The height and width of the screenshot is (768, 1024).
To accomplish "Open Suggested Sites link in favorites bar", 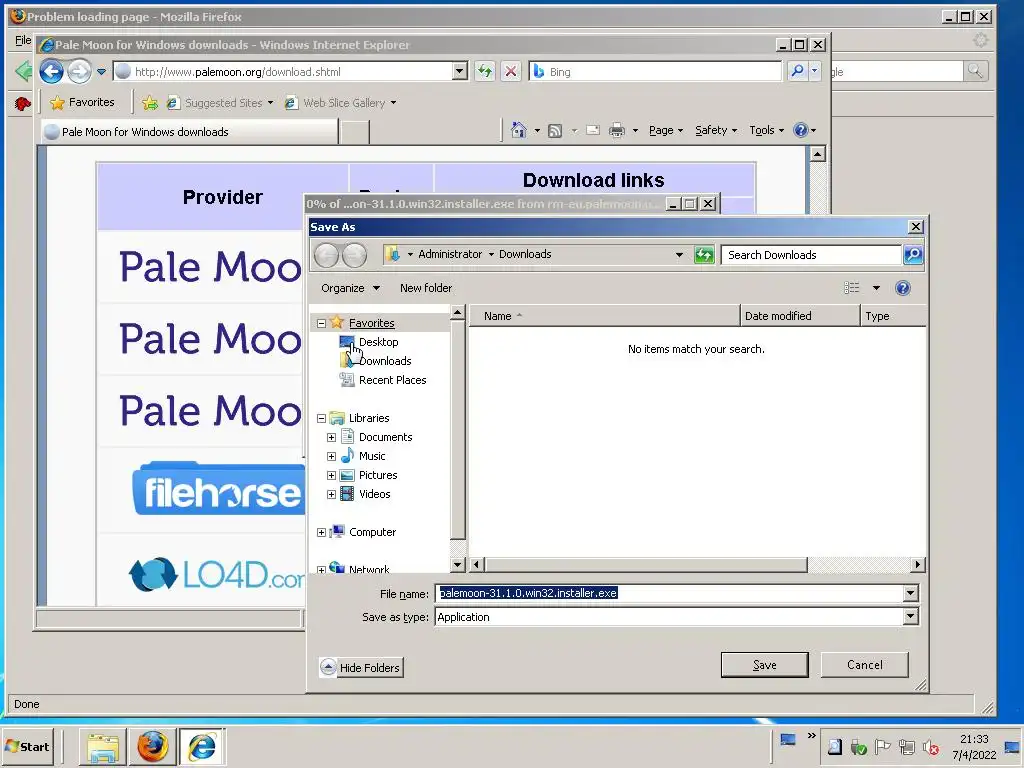I will [x=219, y=103].
